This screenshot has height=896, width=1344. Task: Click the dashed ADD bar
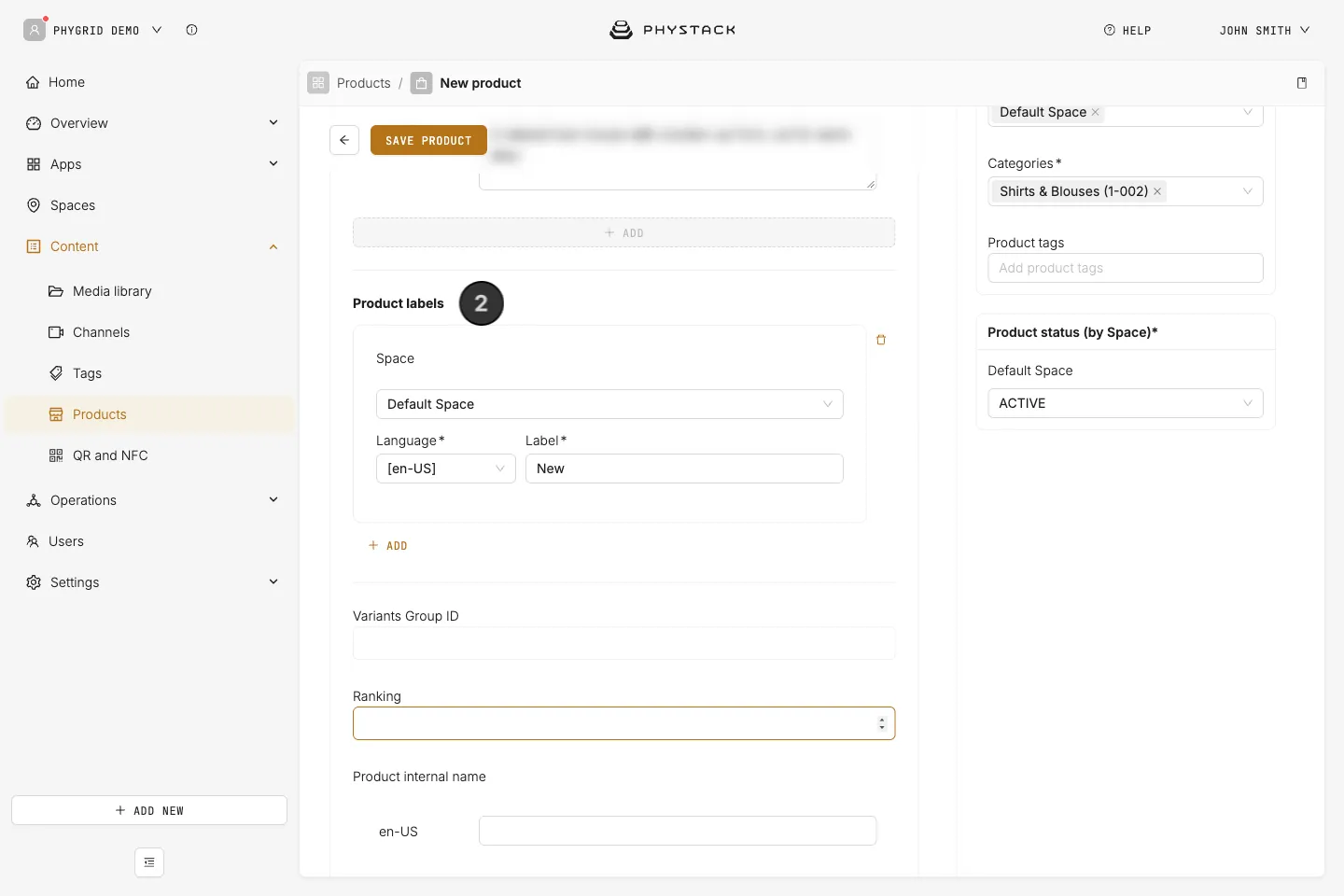click(x=623, y=232)
